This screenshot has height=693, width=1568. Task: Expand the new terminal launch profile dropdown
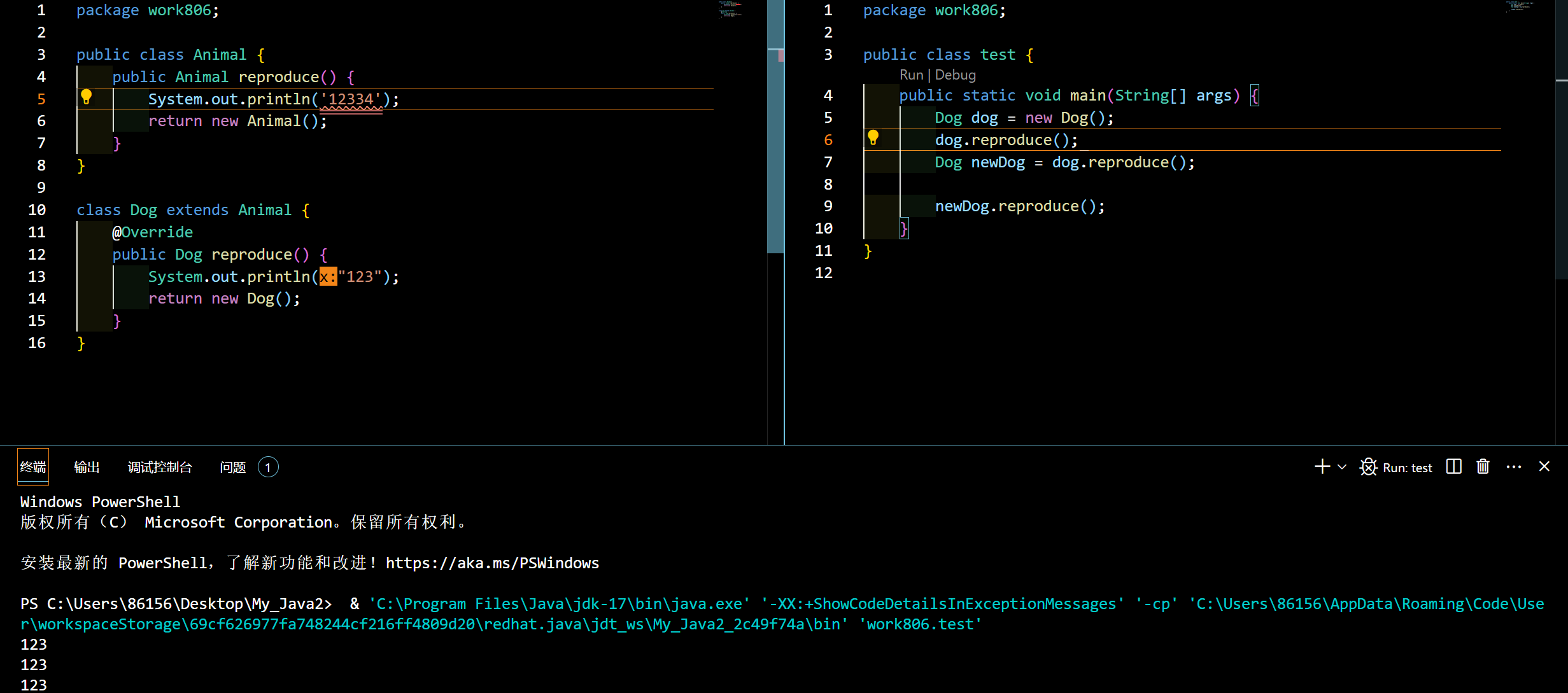pyautogui.click(x=1342, y=467)
